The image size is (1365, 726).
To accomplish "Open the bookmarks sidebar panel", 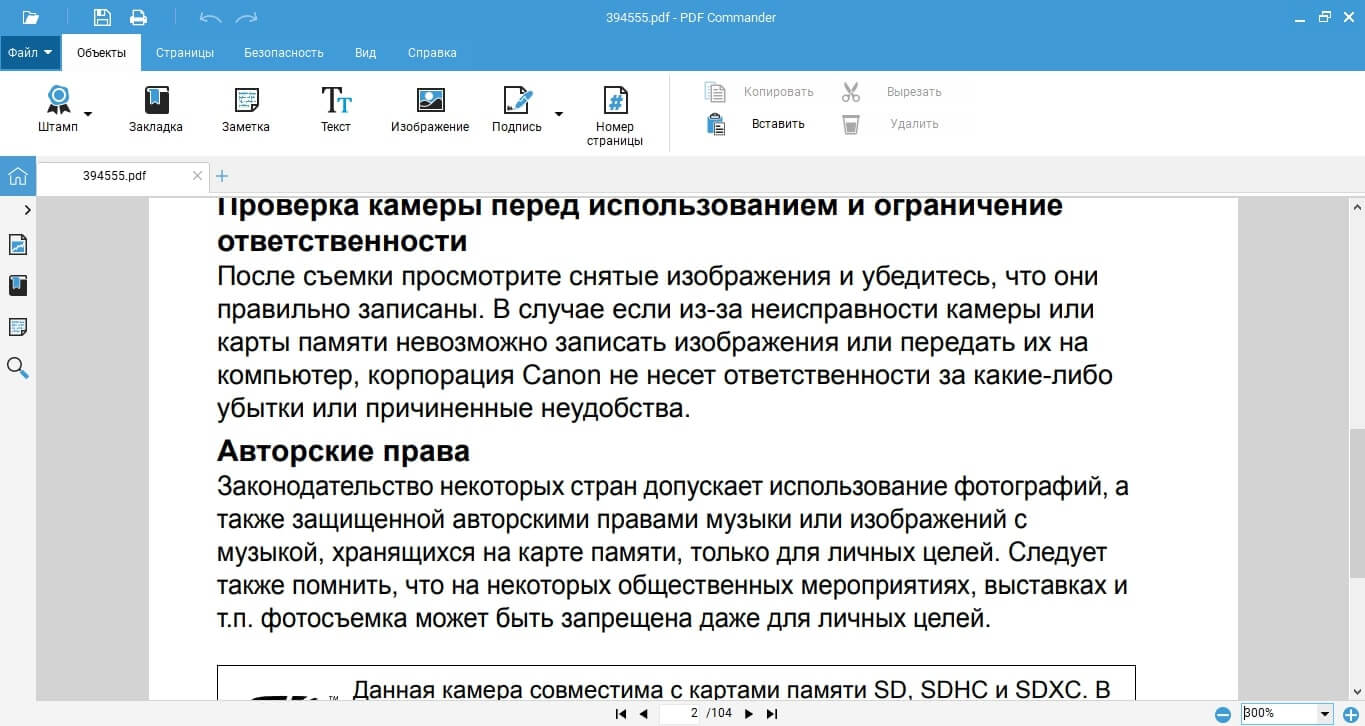I will [x=17, y=285].
